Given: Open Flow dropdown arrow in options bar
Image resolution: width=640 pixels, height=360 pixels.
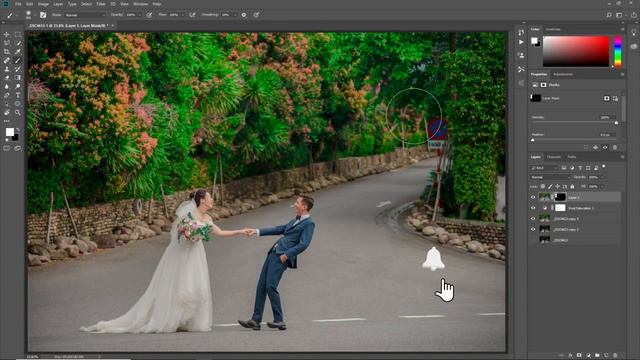Looking at the screenshot, I should pyautogui.click(x=183, y=15).
